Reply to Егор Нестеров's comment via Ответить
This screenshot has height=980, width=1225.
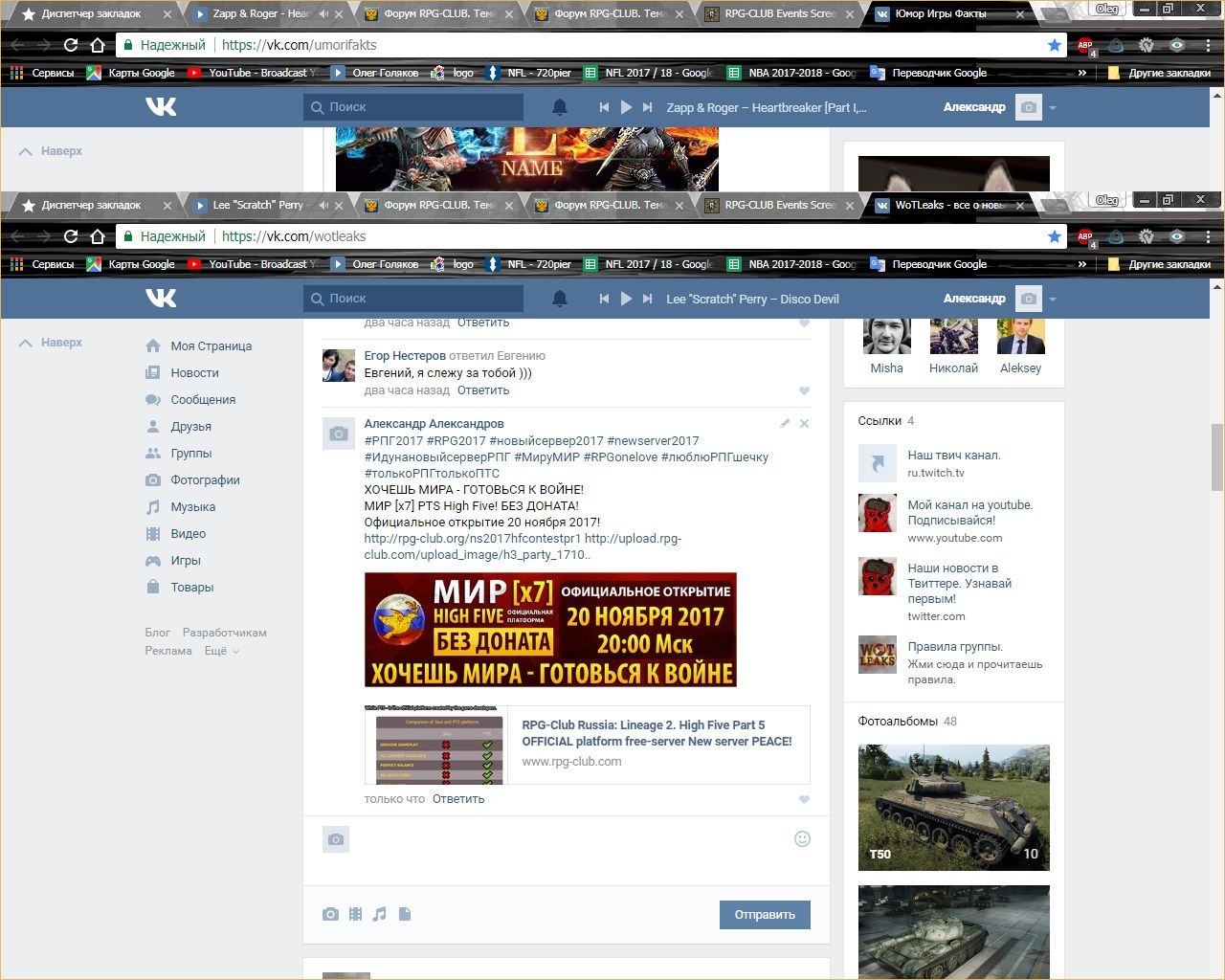coord(483,390)
